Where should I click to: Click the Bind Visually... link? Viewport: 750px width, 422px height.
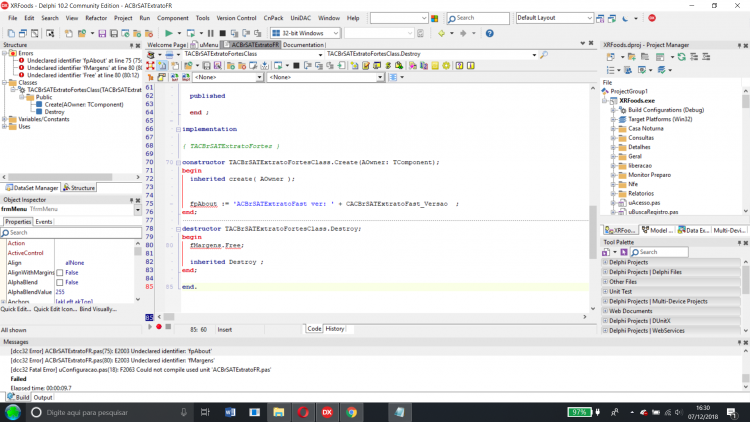(x=98, y=310)
